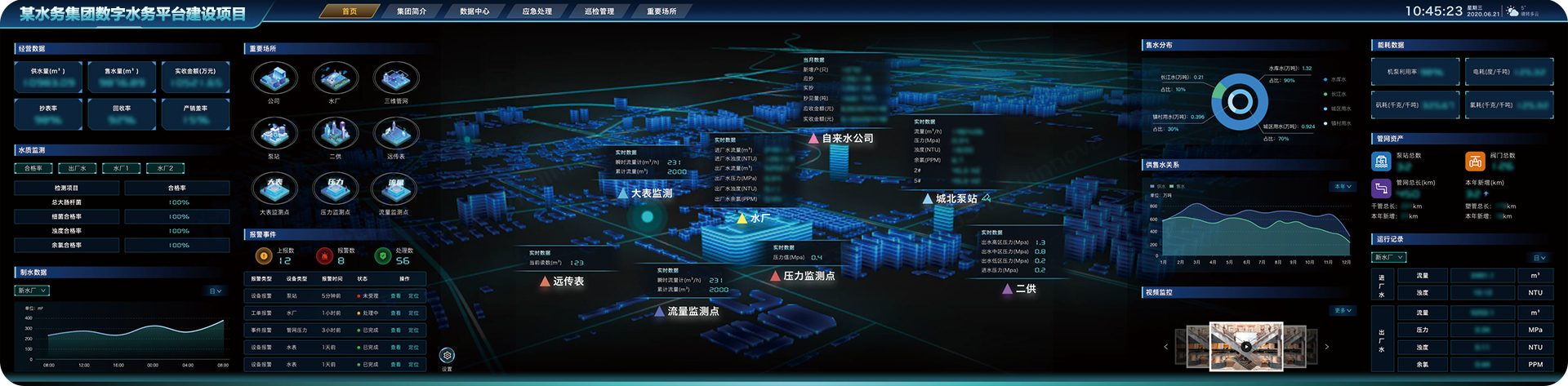Play the center surveillance video
Screen dimensions: 1568x386
point(1246,347)
